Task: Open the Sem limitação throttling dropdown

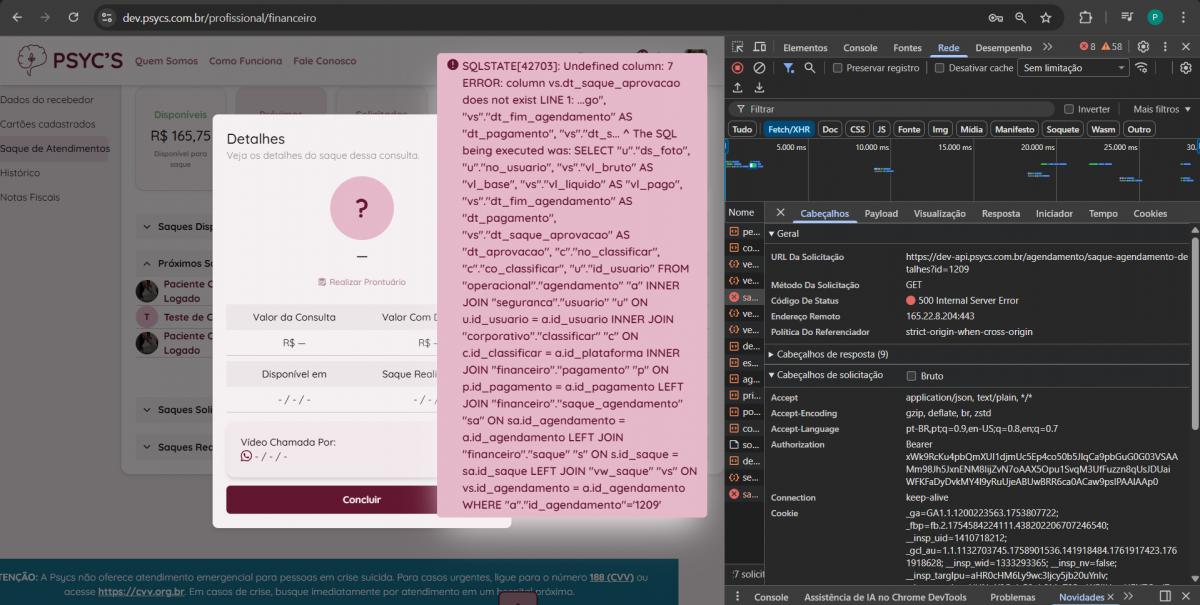Action: [1073, 68]
